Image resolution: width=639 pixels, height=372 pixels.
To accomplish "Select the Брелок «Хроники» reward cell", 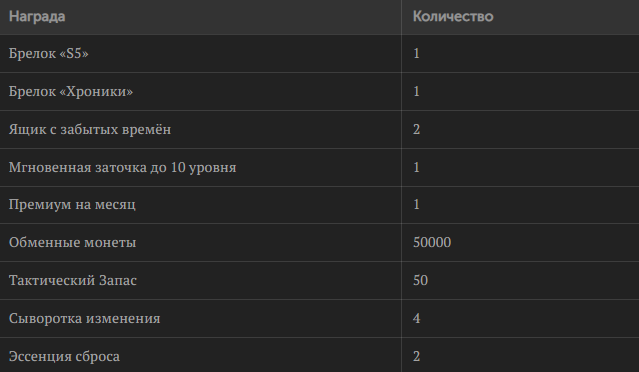I will pyautogui.click(x=201, y=92).
